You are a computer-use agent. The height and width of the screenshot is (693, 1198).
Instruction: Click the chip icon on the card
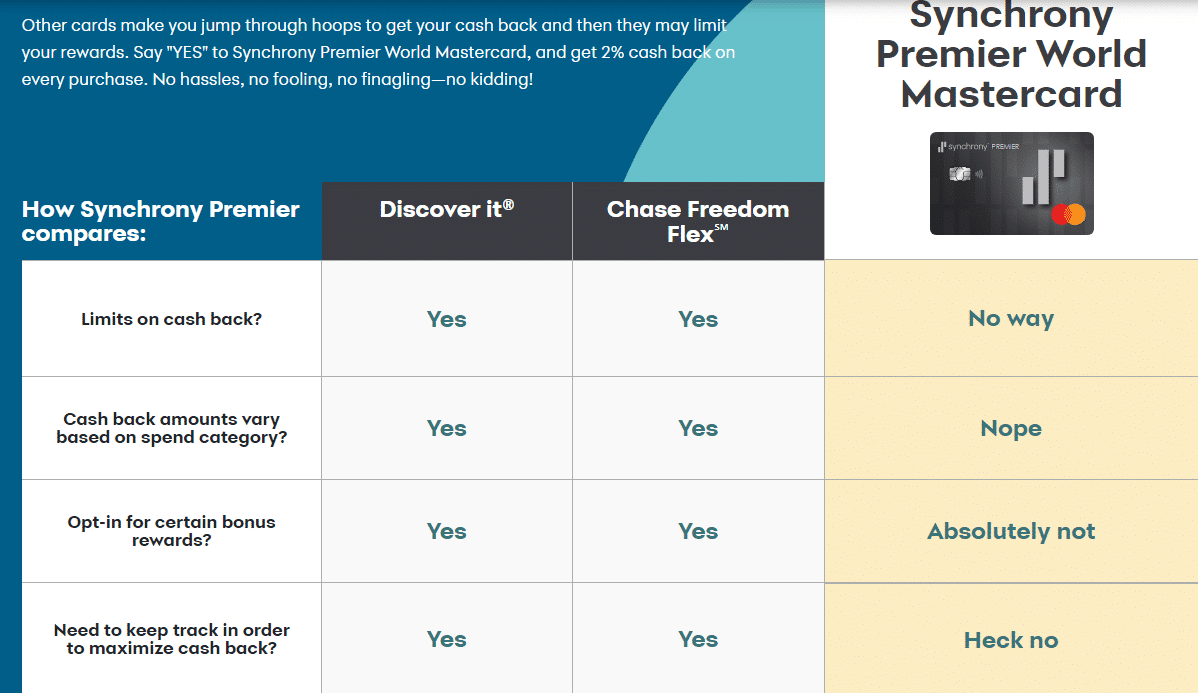click(x=960, y=174)
